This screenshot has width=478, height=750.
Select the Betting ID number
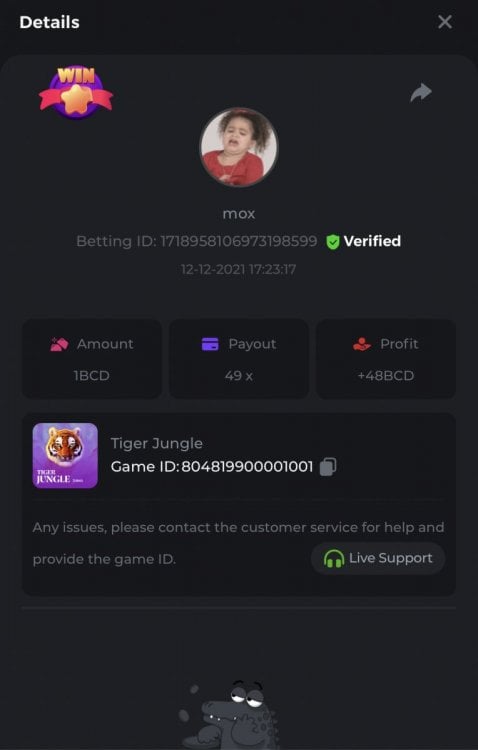(x=238, y=241)
